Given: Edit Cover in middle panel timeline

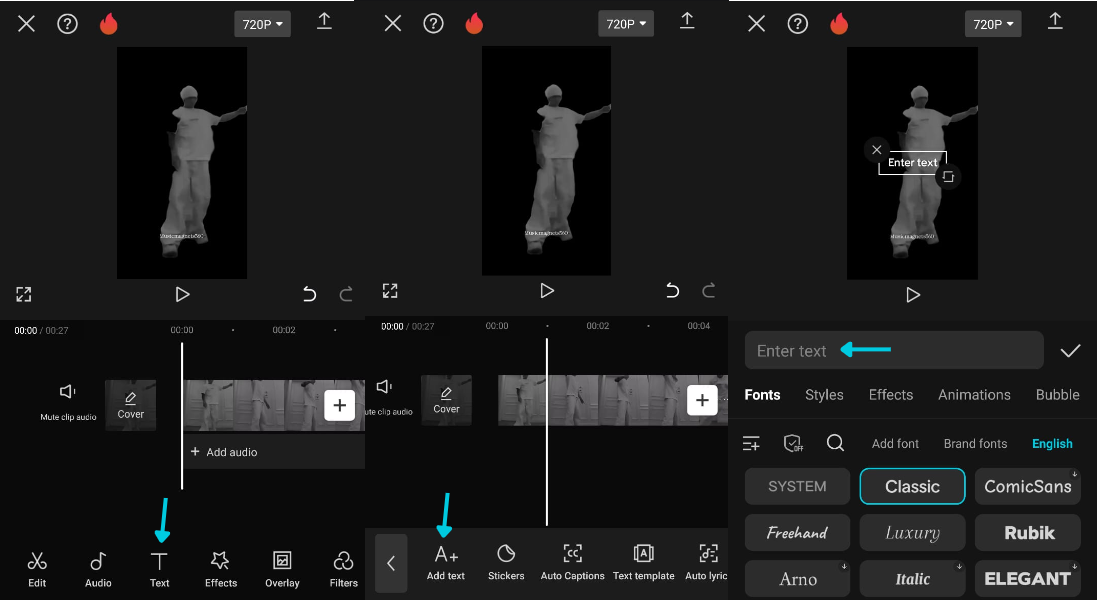Looking at the screenshot, I should tap(446, 400).
